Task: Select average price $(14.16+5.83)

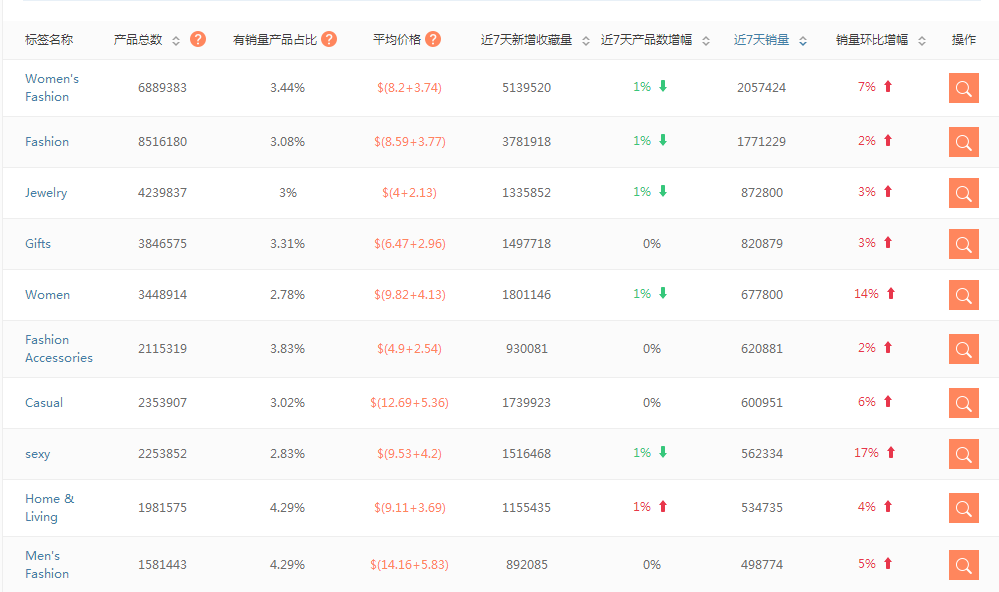Action: tap(409, 565)
